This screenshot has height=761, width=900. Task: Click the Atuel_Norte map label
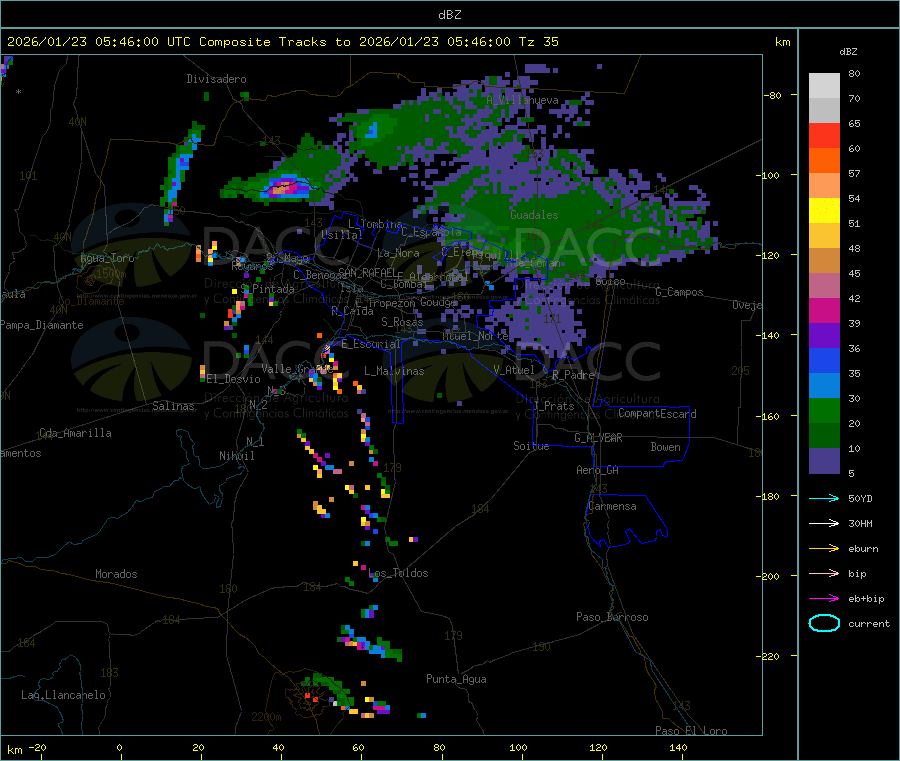coord(475,335)
